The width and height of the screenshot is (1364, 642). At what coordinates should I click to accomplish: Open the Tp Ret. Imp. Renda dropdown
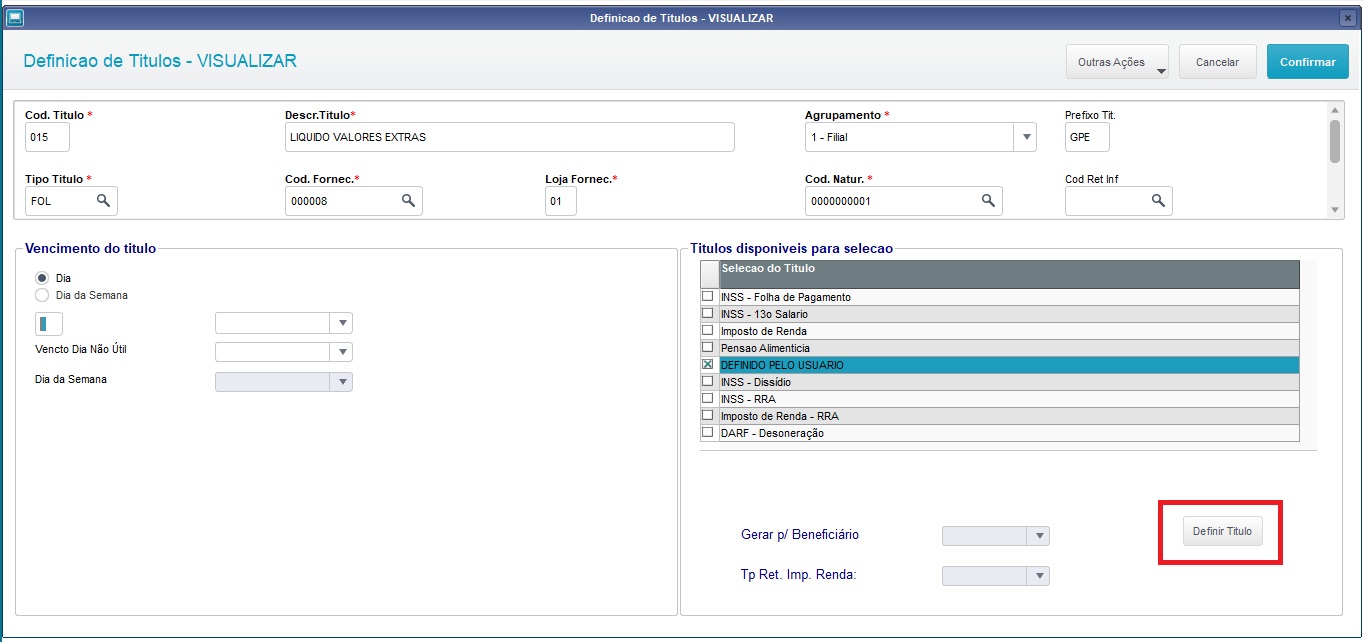(1040, 576)
